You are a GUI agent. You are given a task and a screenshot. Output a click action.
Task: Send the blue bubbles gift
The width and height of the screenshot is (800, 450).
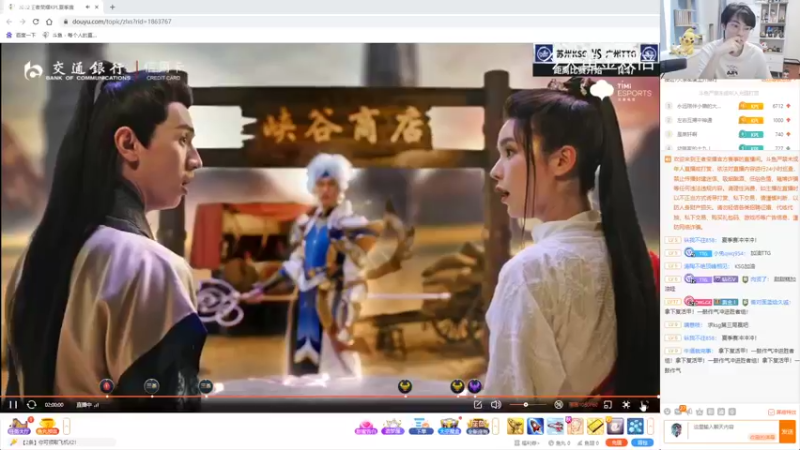635,426
